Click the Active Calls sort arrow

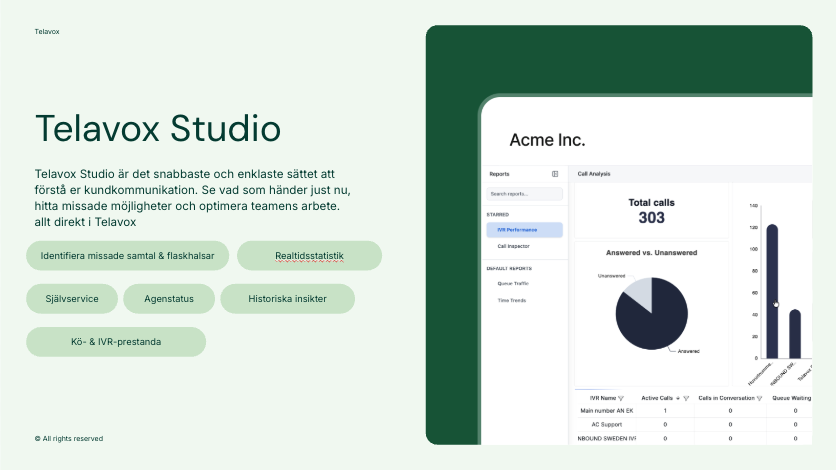point(678,398)
